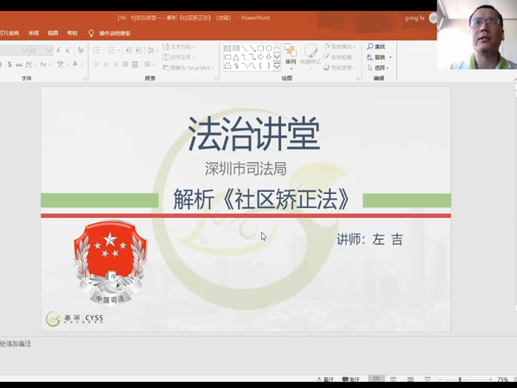Click the Find (查找) button
The width and height of the screenshot is (517, 388).
(x=376, y=47)
